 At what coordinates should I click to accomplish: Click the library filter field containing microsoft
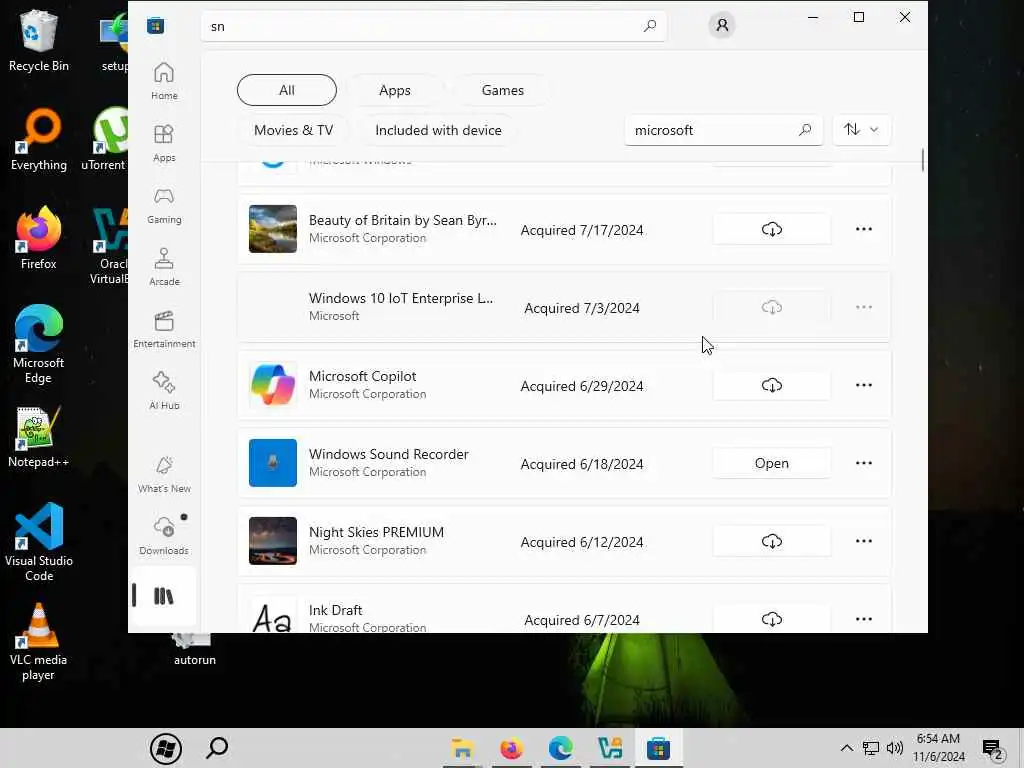(724, 130)
